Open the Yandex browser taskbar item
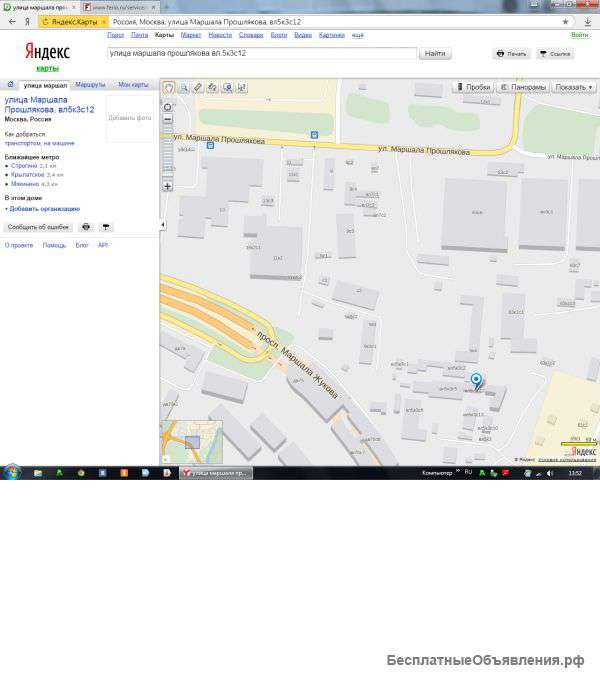 pyautogui.click(x=216, y=473)
